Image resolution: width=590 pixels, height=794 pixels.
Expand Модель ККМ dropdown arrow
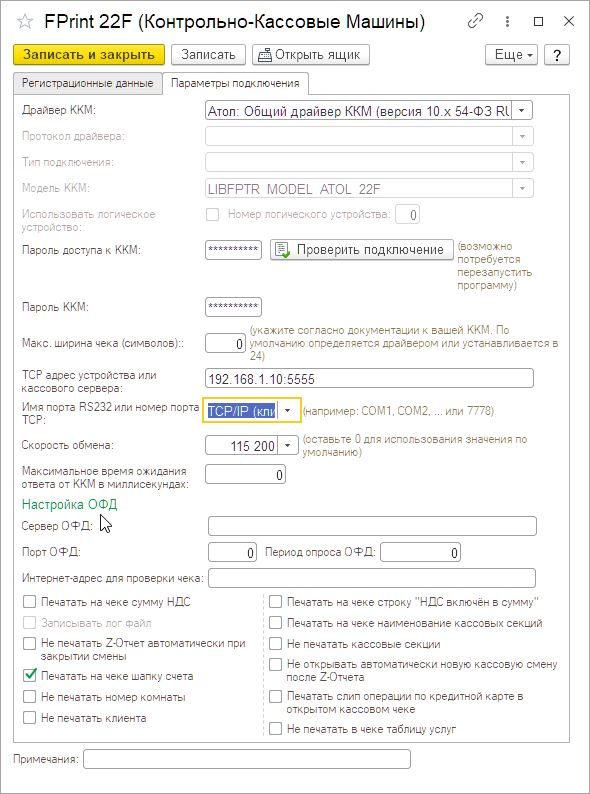pyautogui.click(x=523, y=188)
